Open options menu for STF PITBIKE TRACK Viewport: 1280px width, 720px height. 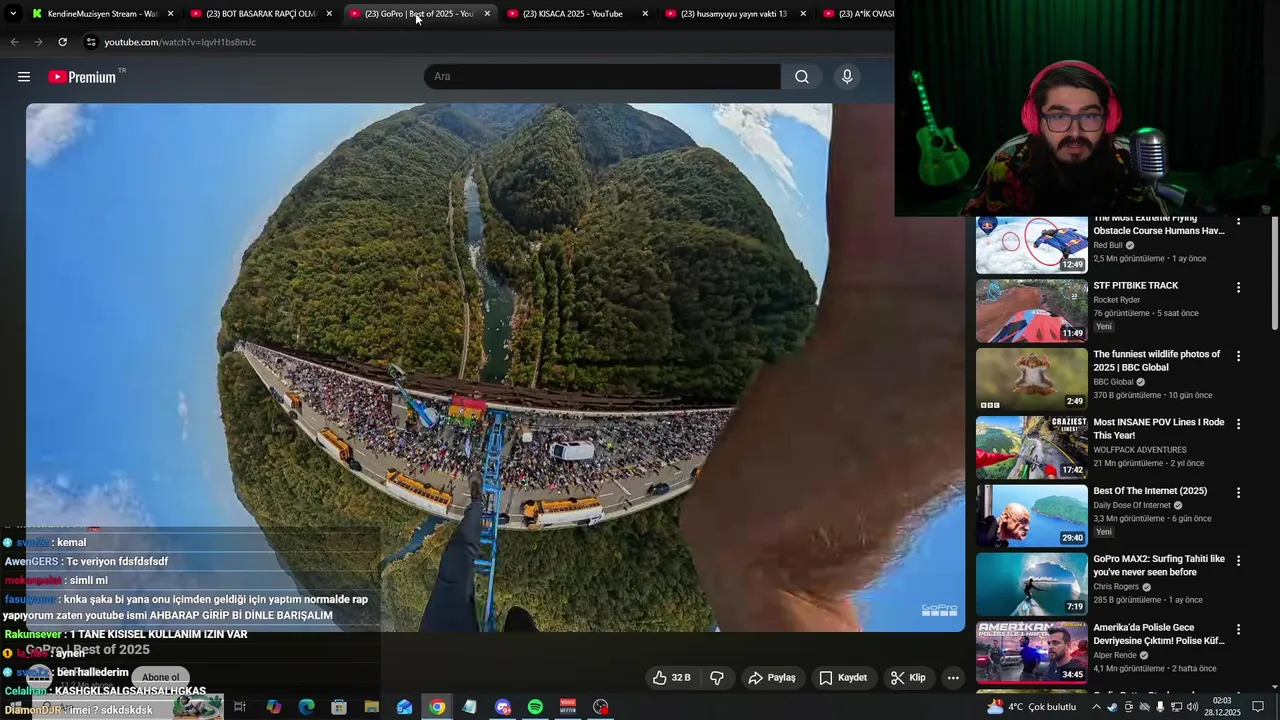click(x=1238, y=287)
